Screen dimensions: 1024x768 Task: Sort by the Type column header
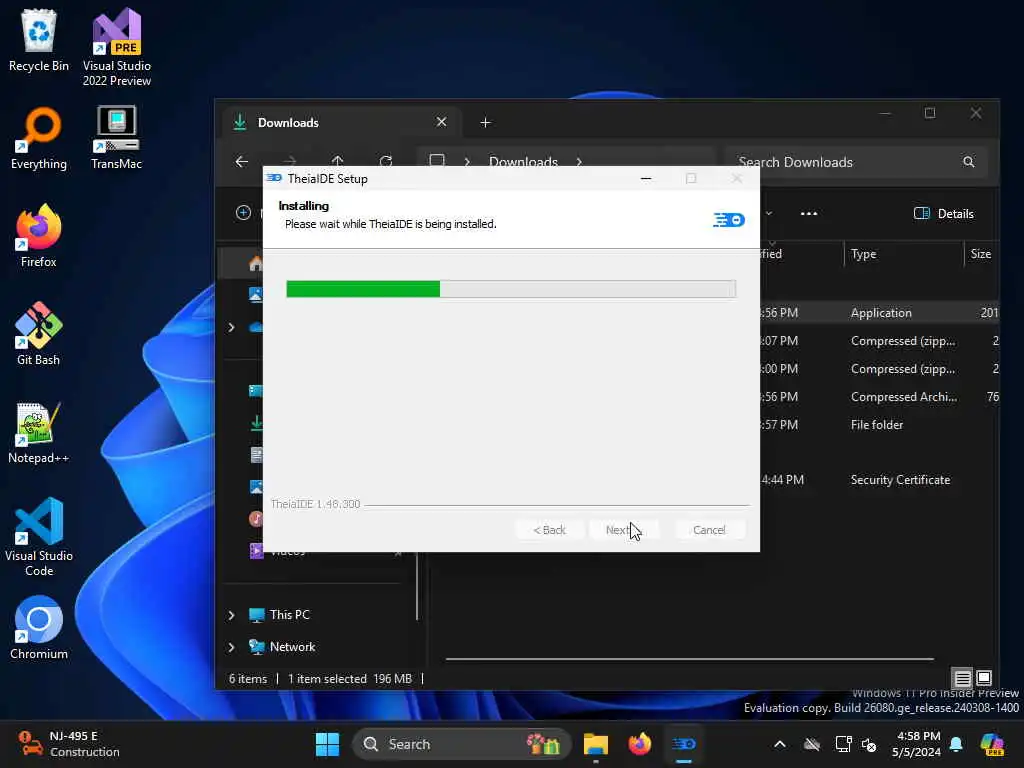[904, 254]
